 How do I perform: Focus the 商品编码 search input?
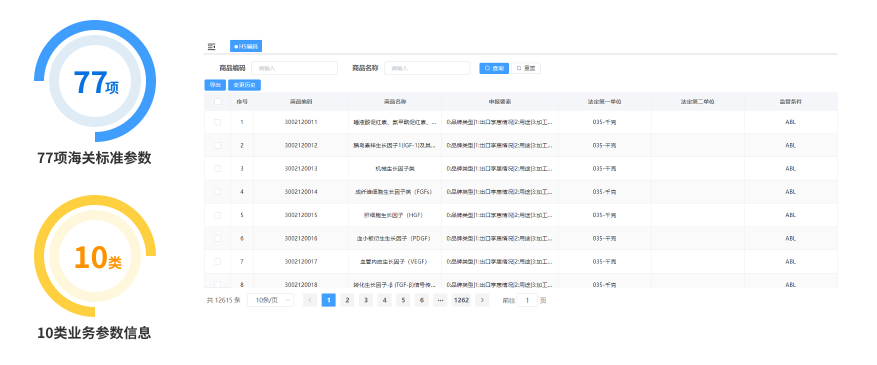click(x=294, y=68)
